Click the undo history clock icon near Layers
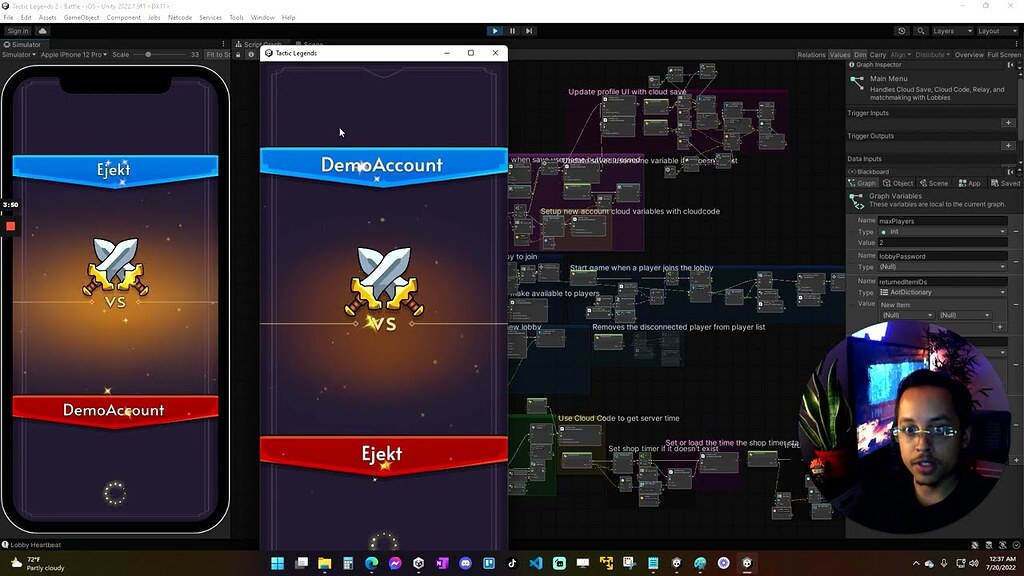This screenshot has width=1024, height=576. (902, 32)
